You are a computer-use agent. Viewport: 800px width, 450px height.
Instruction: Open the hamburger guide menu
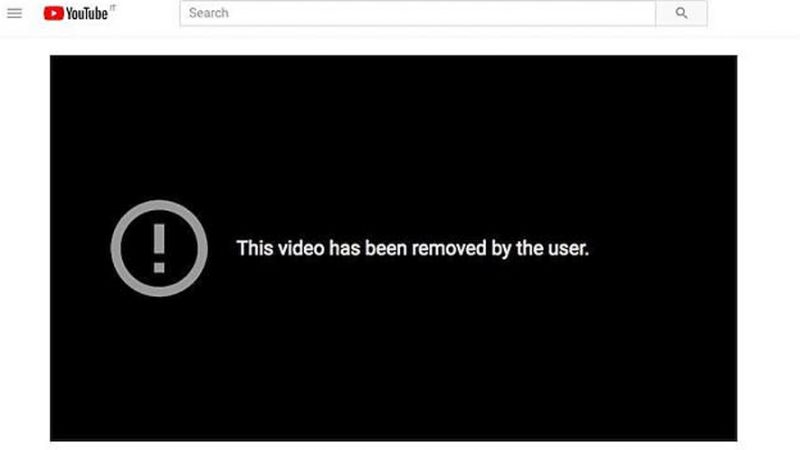[x=14, y=13]
